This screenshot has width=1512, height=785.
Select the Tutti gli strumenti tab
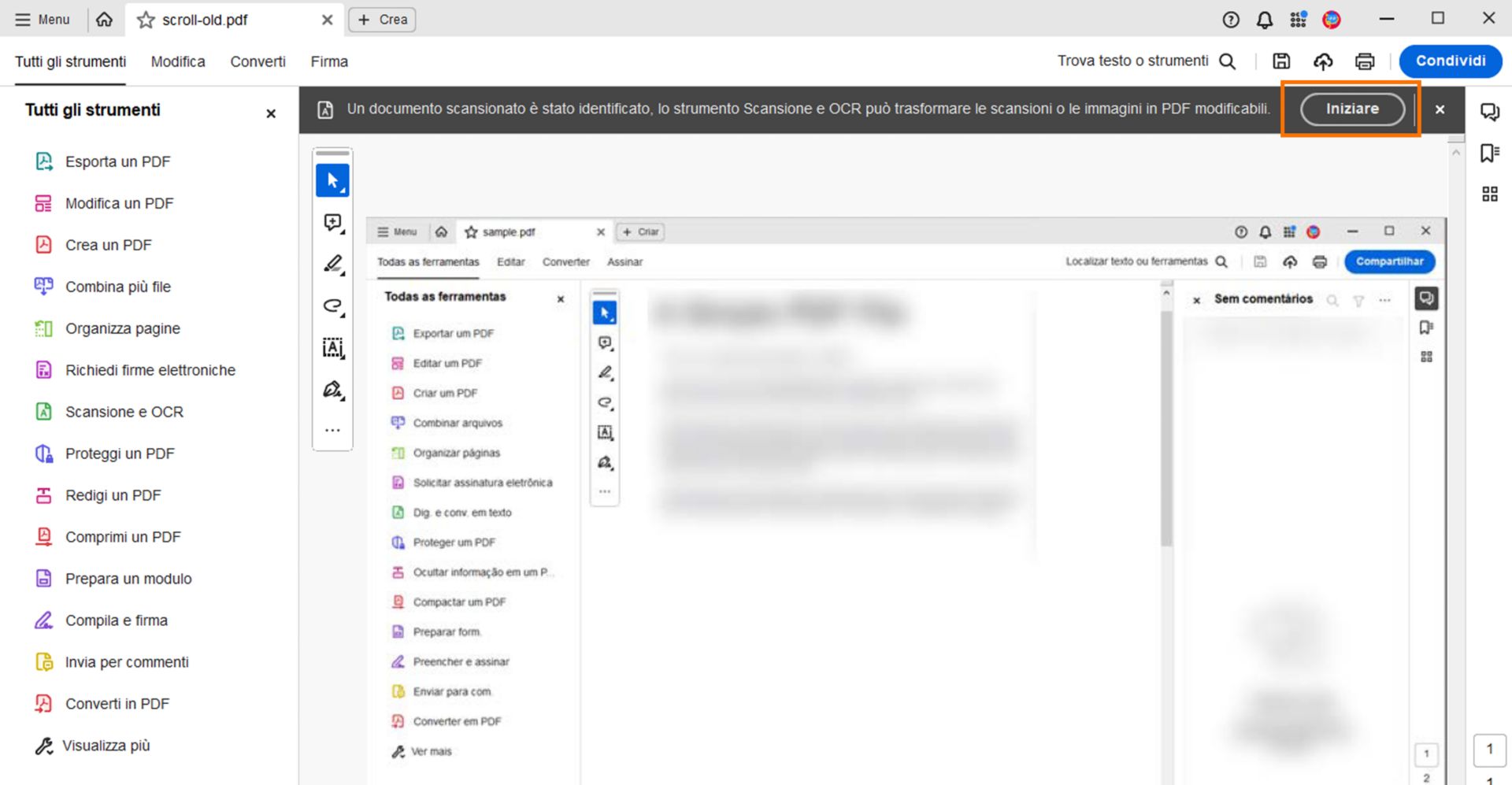tap(70, 61)
